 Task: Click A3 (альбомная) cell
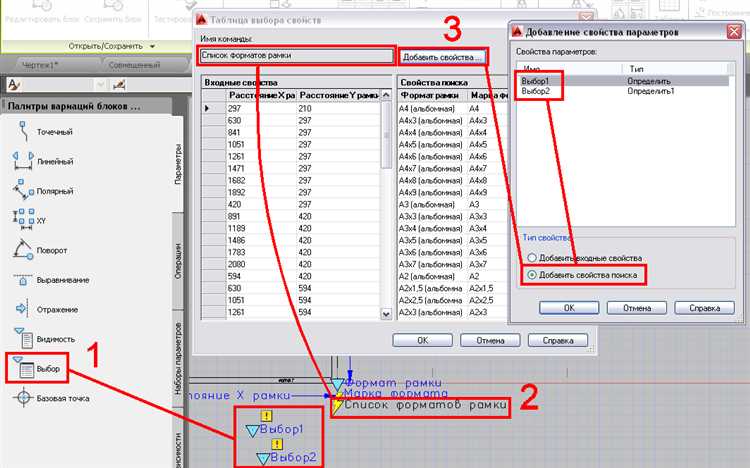[431, 204]
